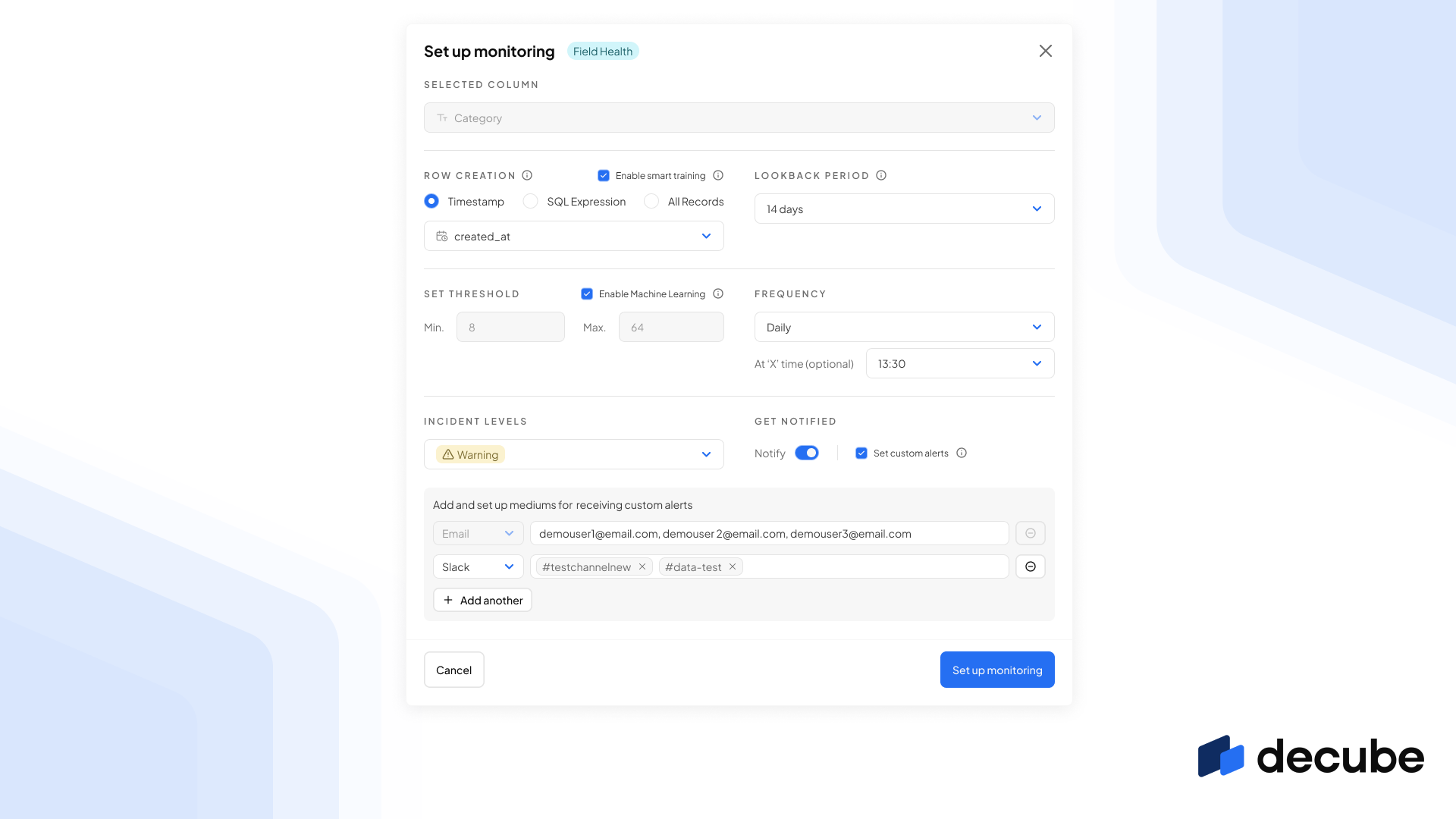Click the "SET THRESHOLD" heading
This screenshot has height=819, width=1456.
click(x=472, y=293)
